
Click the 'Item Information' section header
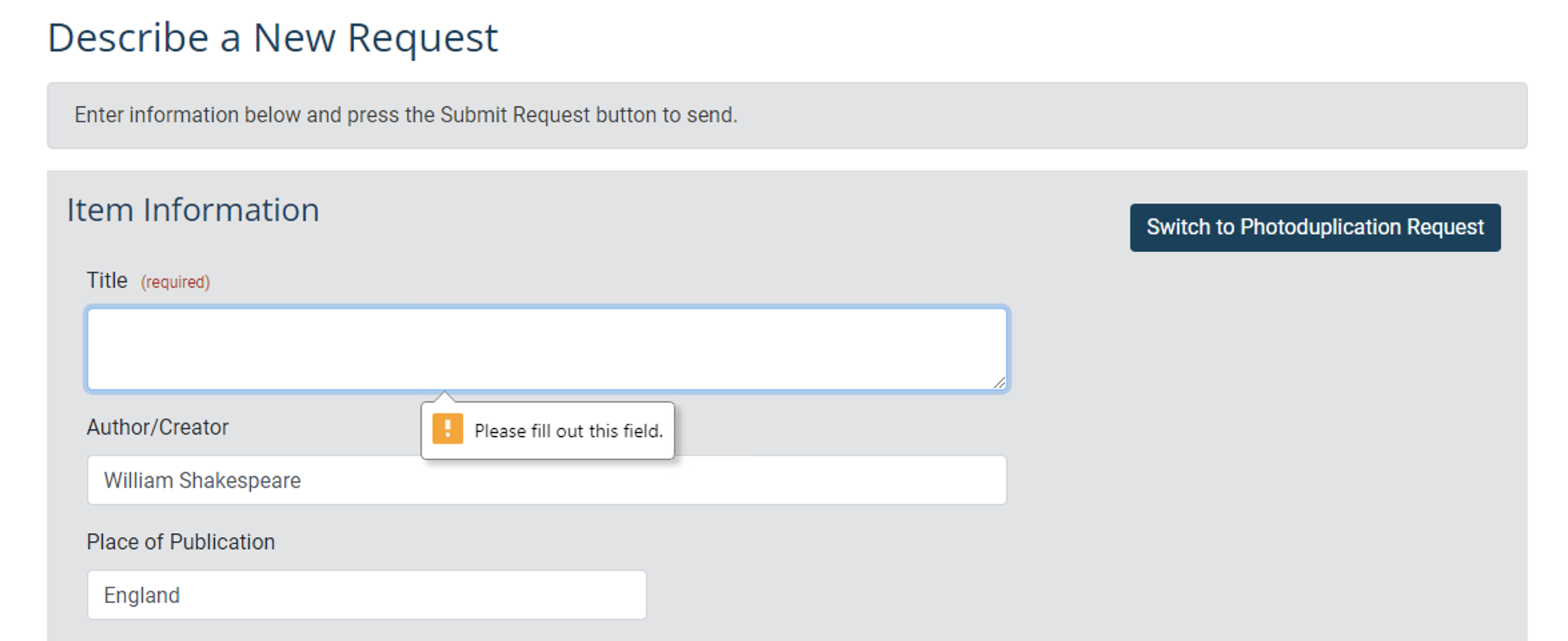192,209
